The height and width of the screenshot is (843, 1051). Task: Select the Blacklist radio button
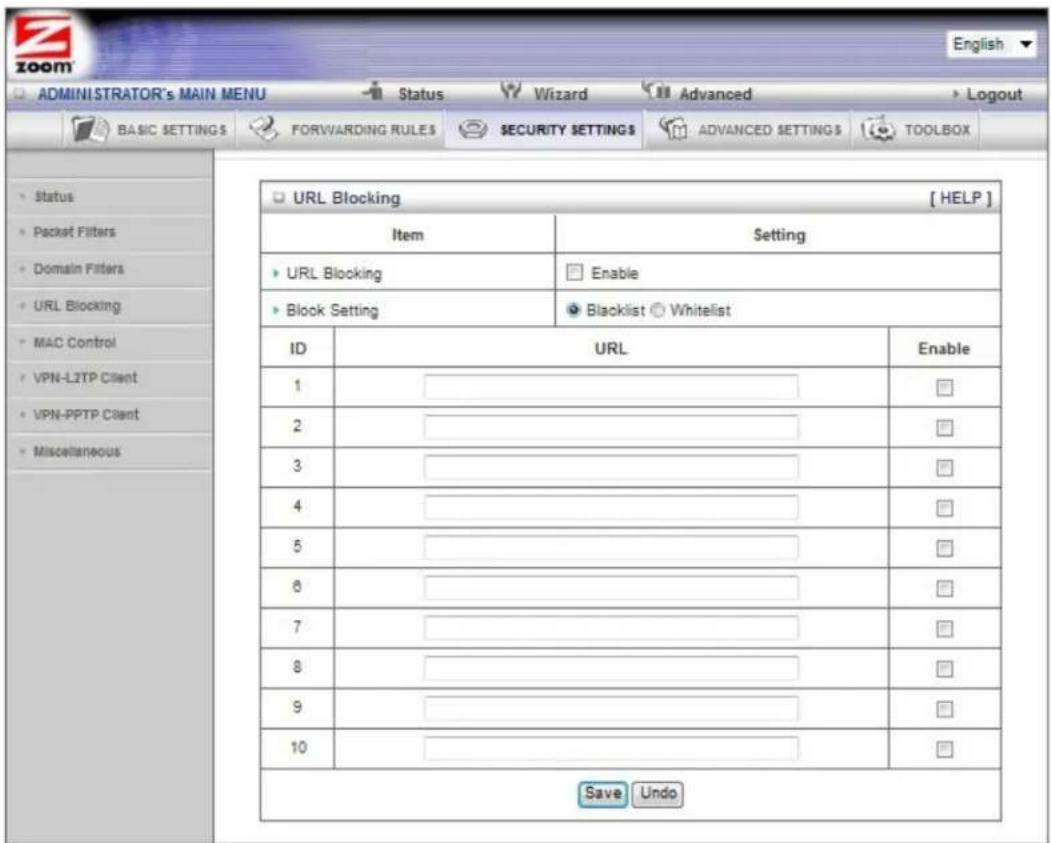(x=573, y=310)
